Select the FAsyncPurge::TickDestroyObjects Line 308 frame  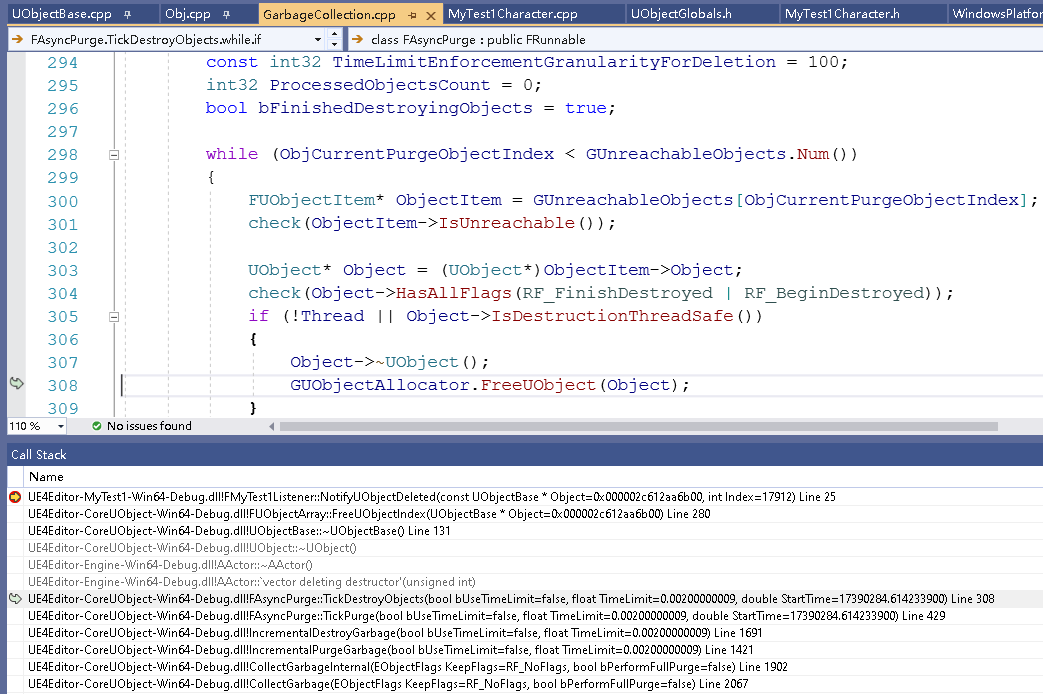point(512,599)
